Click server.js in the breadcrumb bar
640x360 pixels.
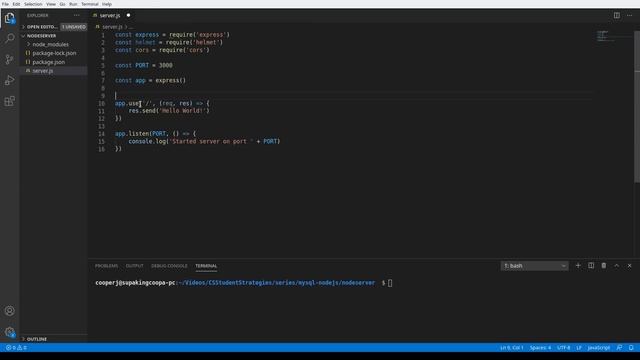(112, 27)
